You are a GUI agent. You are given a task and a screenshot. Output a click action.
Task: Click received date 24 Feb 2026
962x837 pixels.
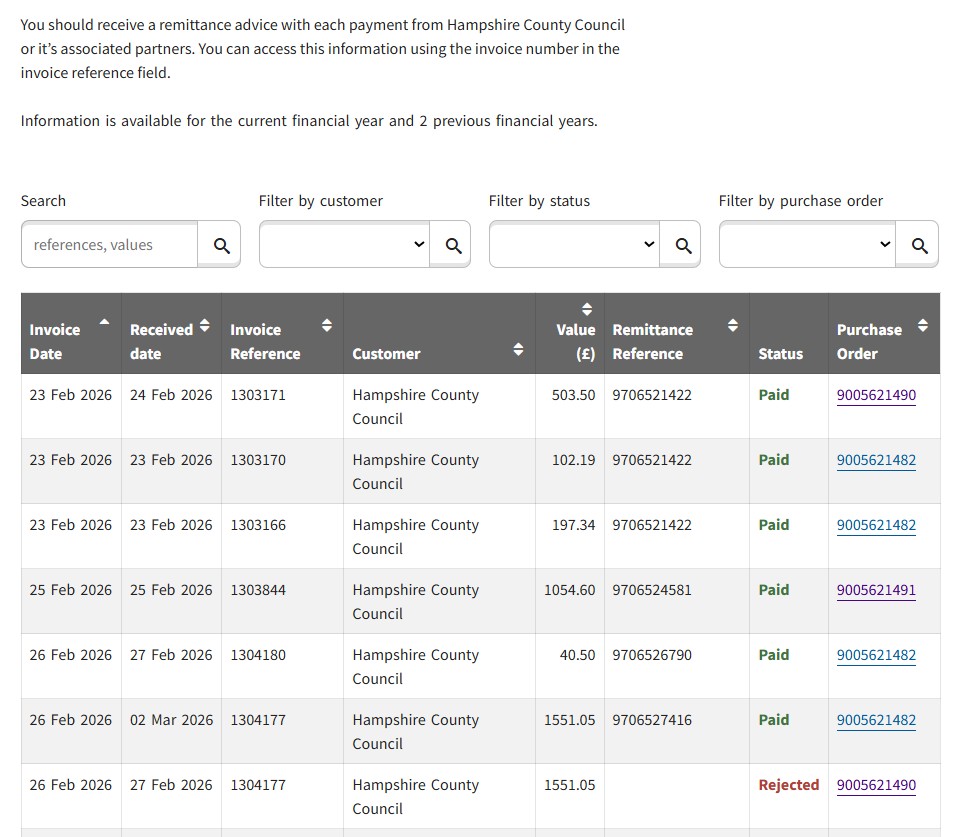point(171,395)
